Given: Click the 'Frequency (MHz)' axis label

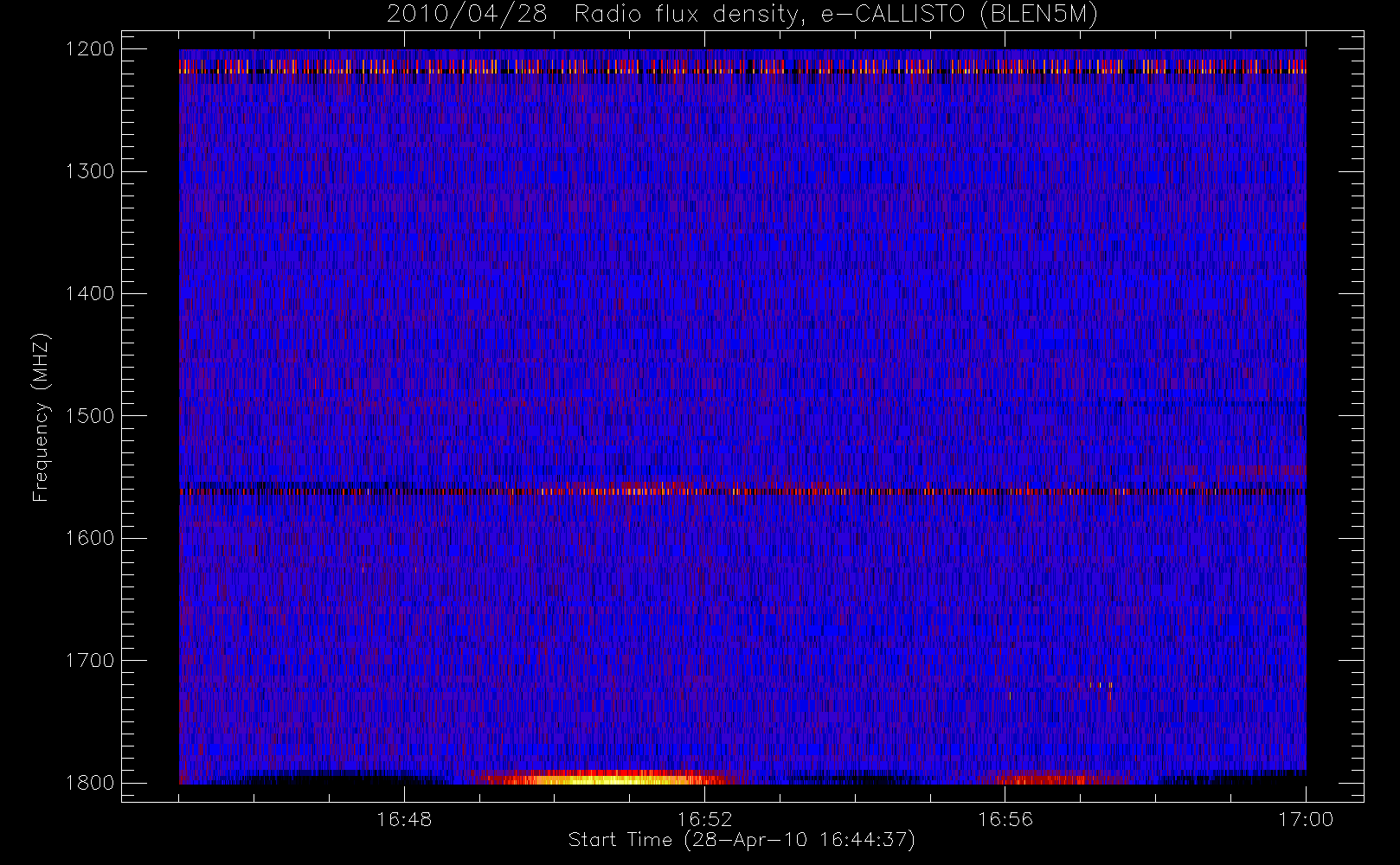Looking at the screenshot, I should coord(41,417).
